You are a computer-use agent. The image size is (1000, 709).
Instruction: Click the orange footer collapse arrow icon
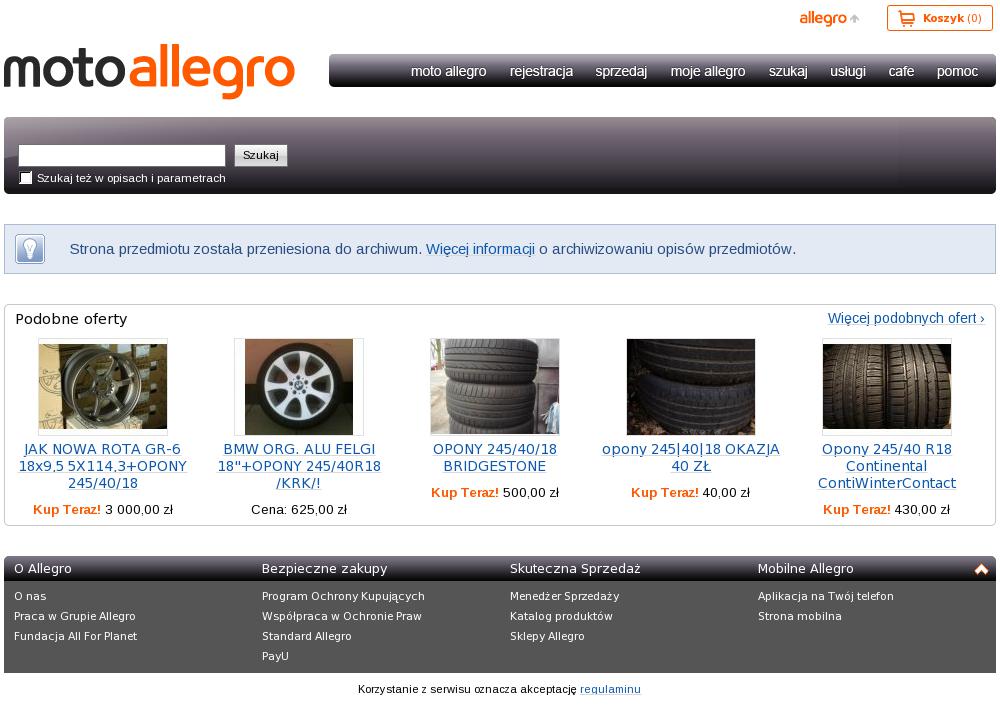(981, 569)
